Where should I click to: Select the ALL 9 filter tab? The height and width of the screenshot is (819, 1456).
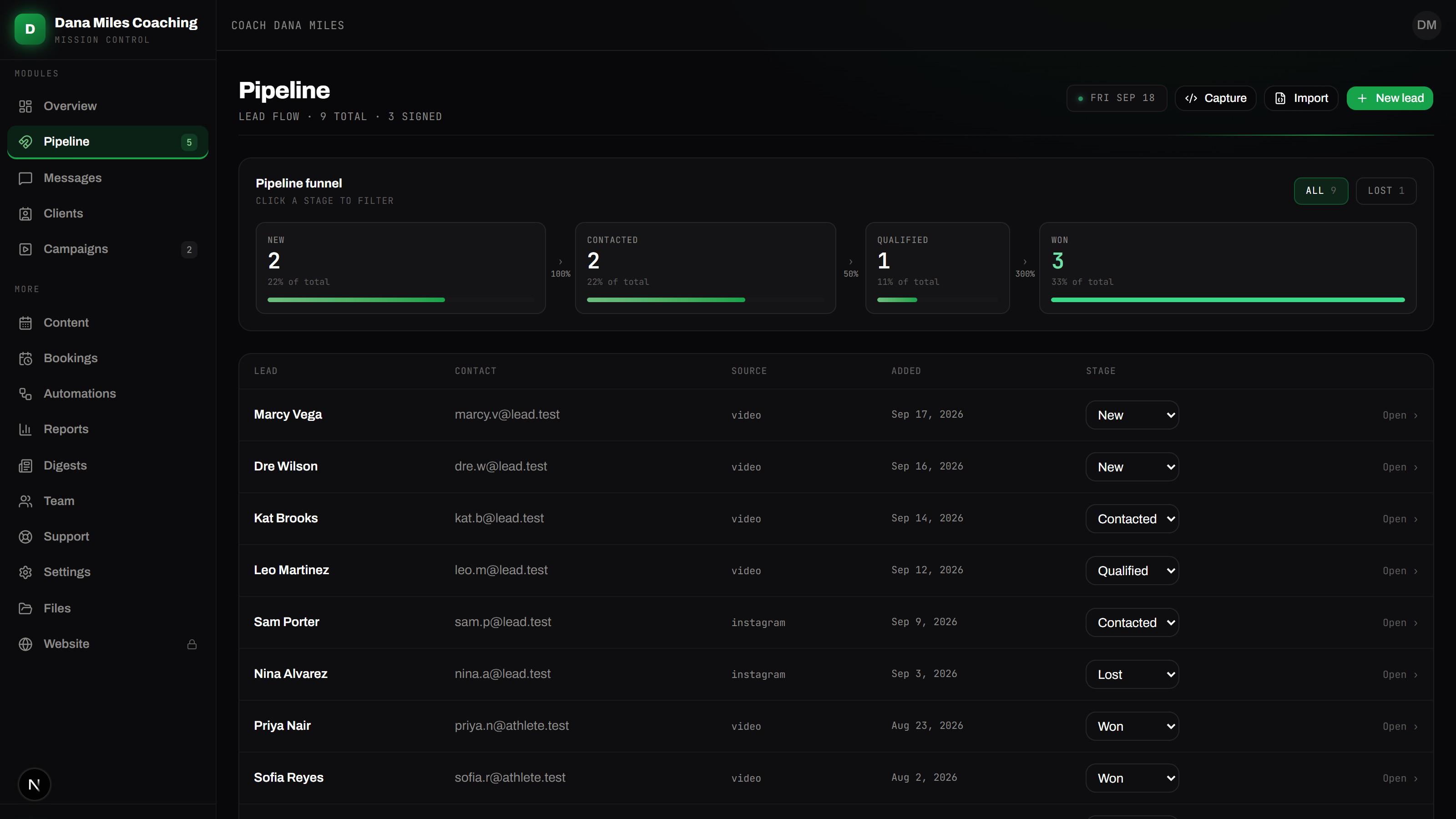click(x=1321, y=191)
